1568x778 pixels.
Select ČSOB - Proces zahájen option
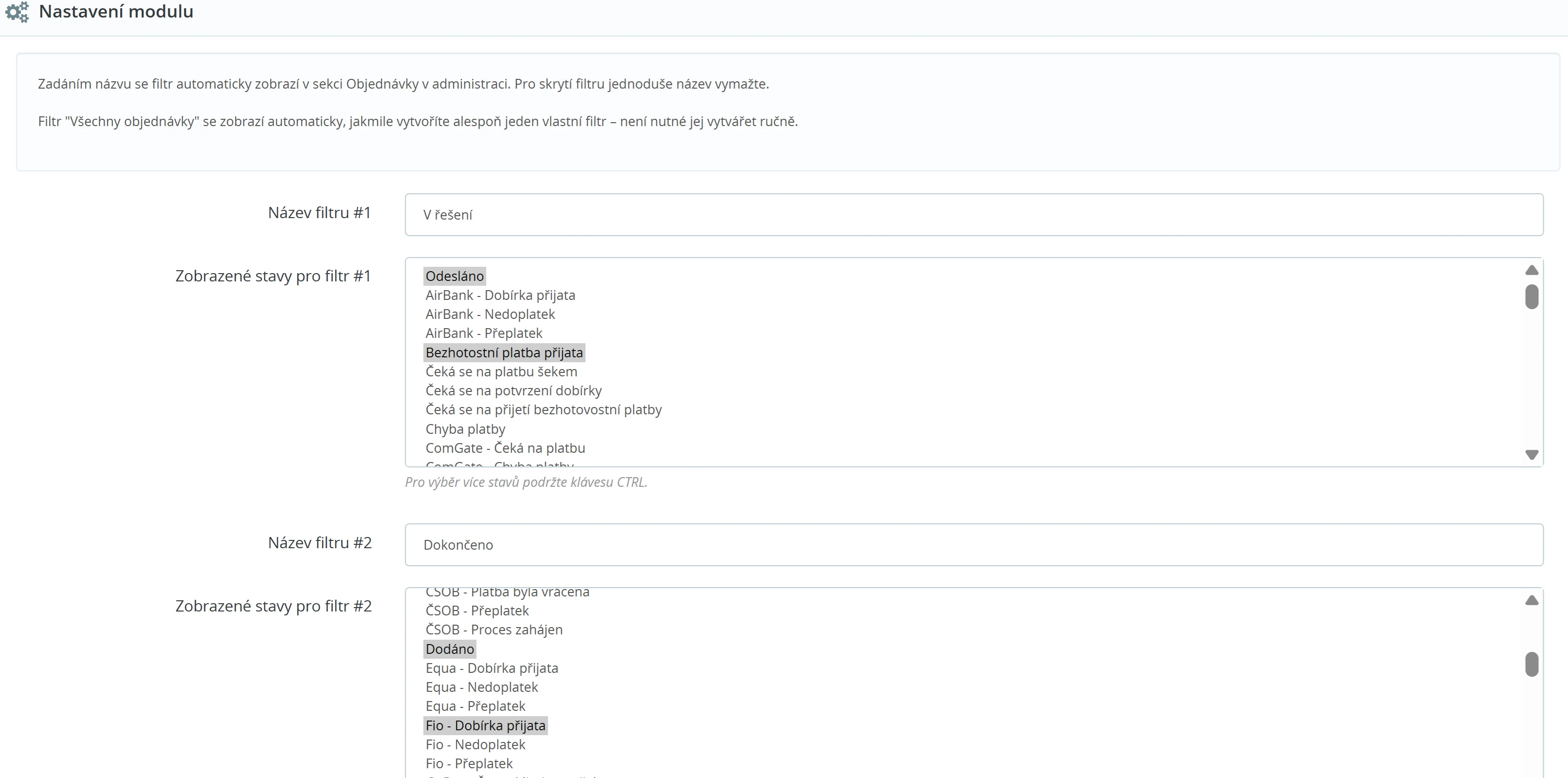pos(493,630)
